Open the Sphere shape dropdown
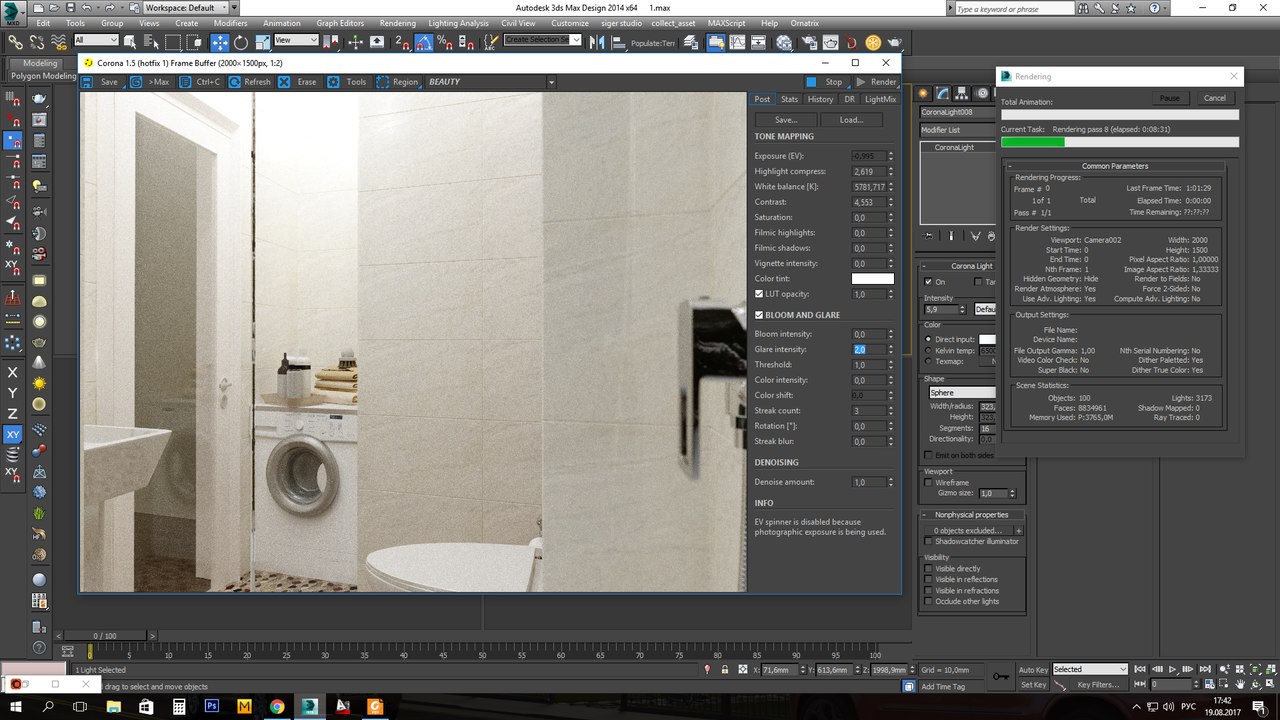Viewport: 1280px width, 720px height. pos(962,393)
